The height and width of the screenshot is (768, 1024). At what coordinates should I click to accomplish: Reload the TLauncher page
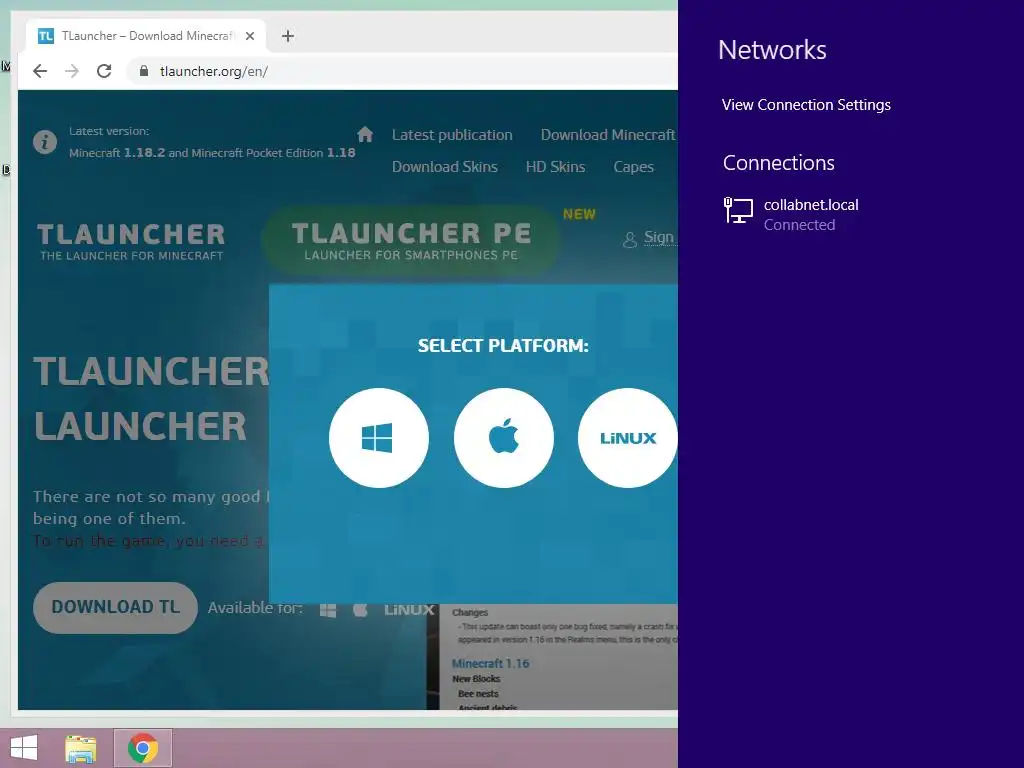(104, 71)
